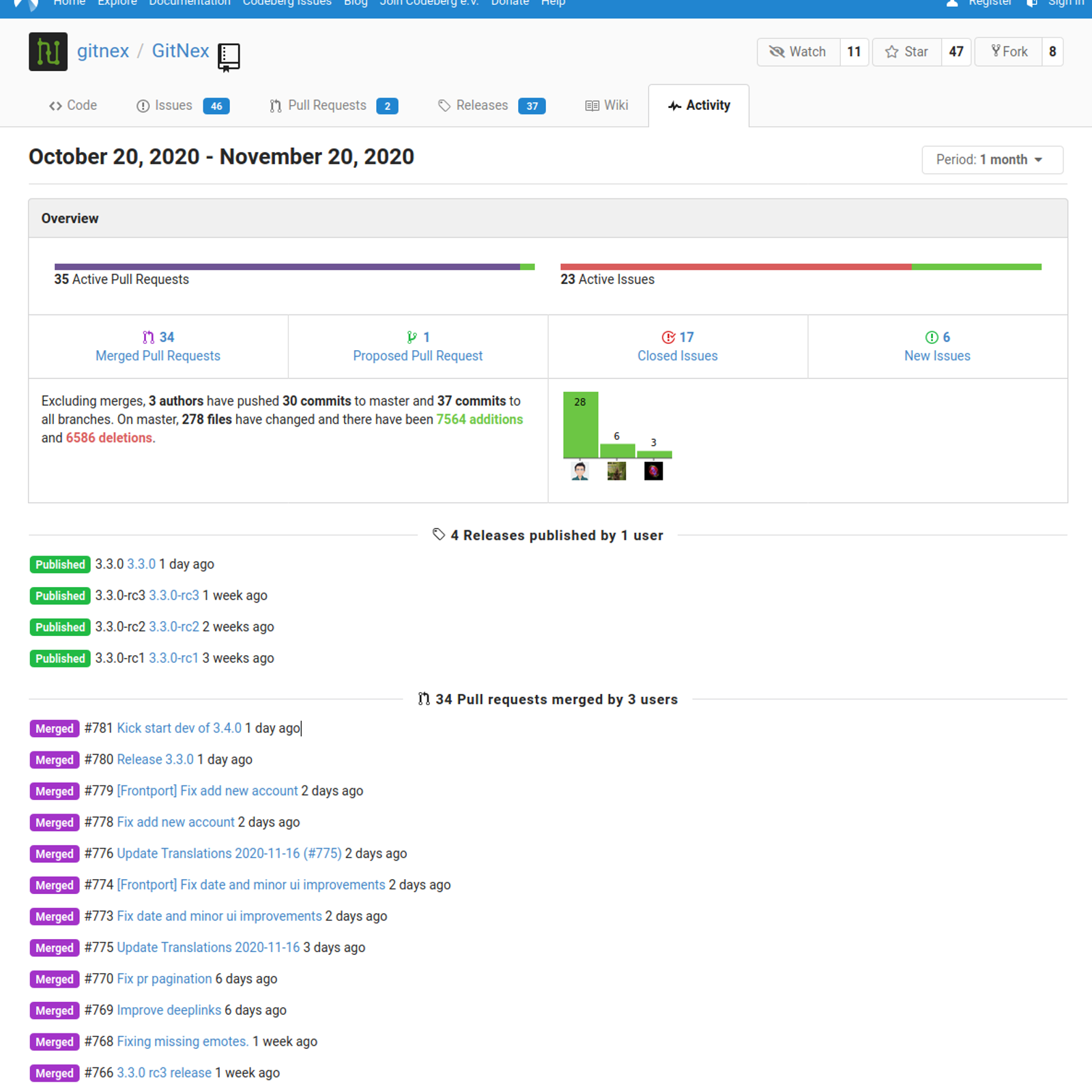The image size is (1092, 1092).
Task: Click second contributor avatar under the 6 bar
Action: pyautogui.click(x=616, y=471)
